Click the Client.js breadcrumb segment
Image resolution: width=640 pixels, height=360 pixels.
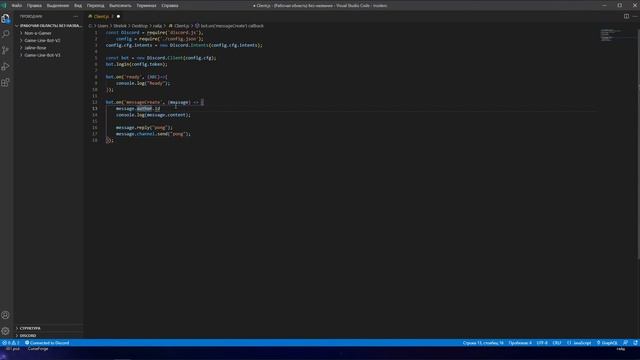[179, 26]
